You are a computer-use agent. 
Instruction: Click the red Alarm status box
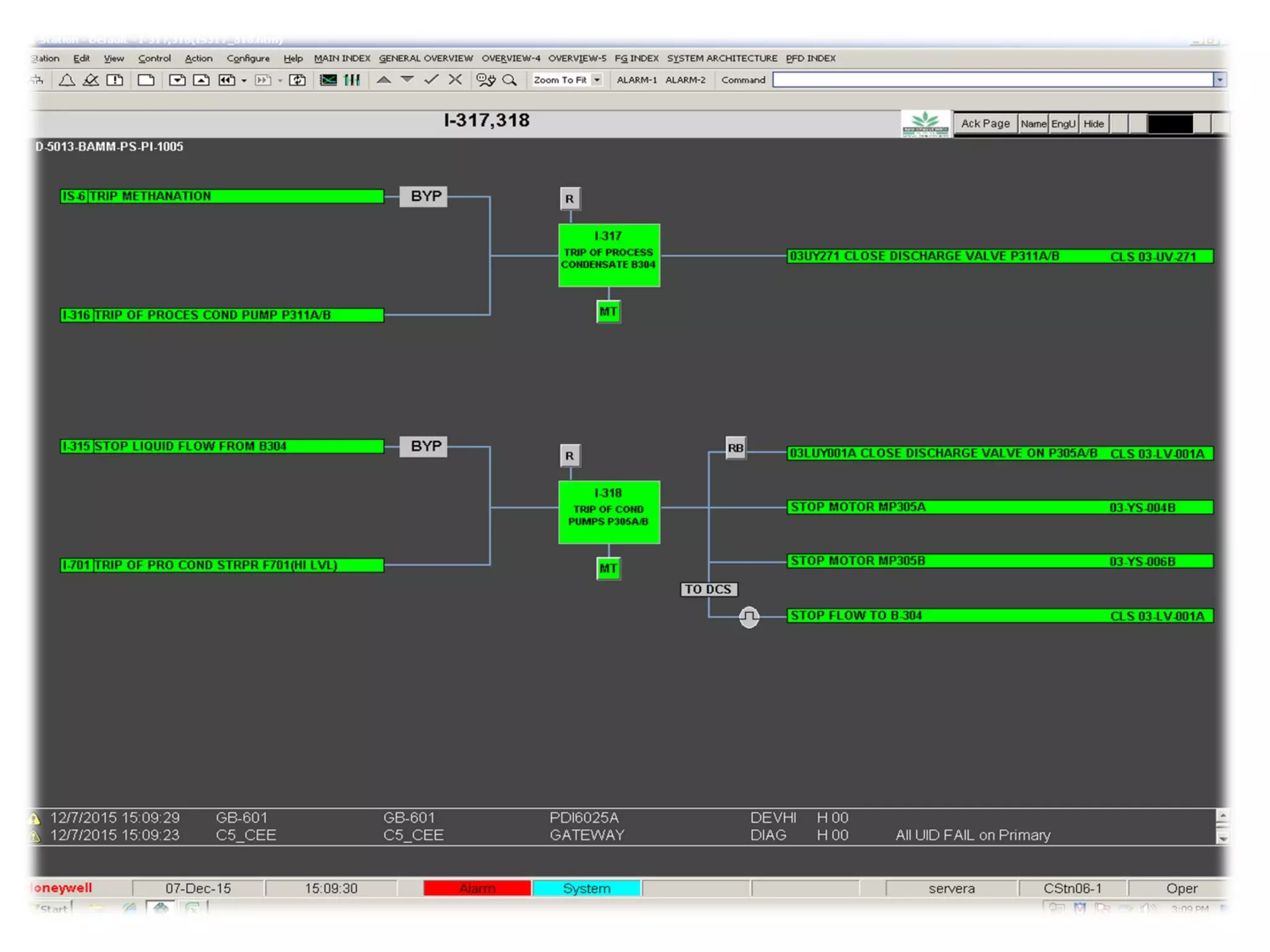point(476,888)
